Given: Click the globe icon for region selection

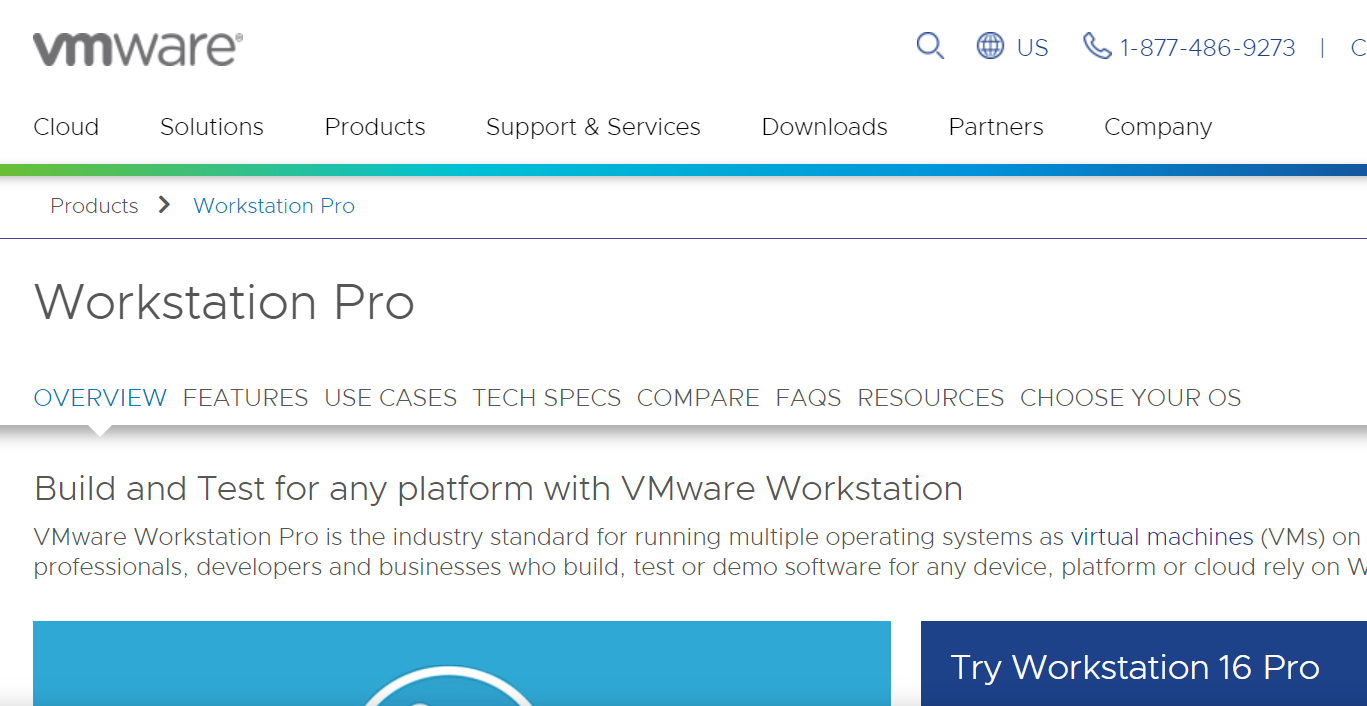Looking at the screenshot, I should coord(989,46).
